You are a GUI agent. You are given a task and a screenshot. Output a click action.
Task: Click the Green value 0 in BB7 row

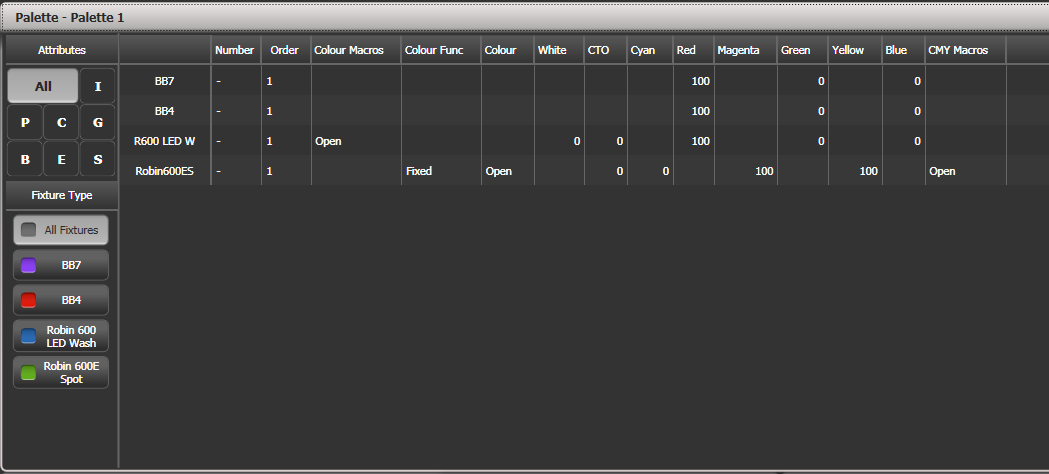tap(821, 81)
